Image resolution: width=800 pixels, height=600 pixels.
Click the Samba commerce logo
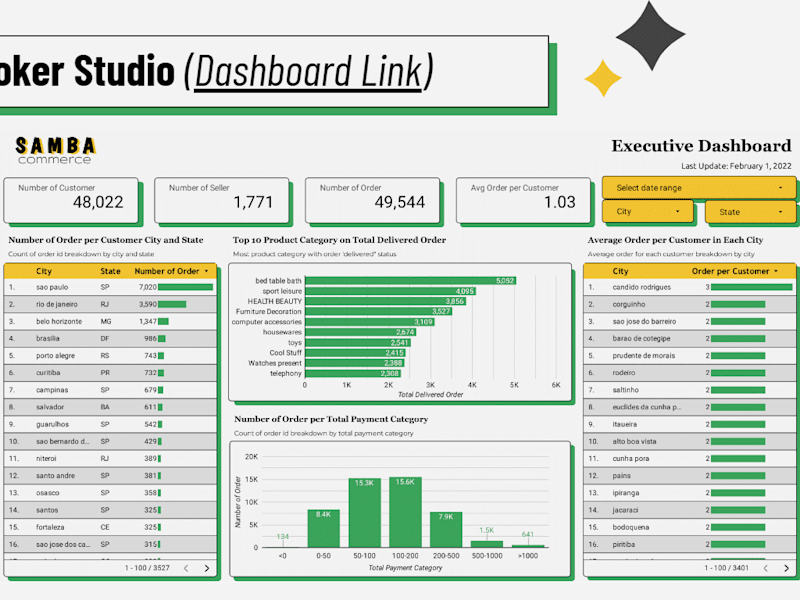coord(55,150)
